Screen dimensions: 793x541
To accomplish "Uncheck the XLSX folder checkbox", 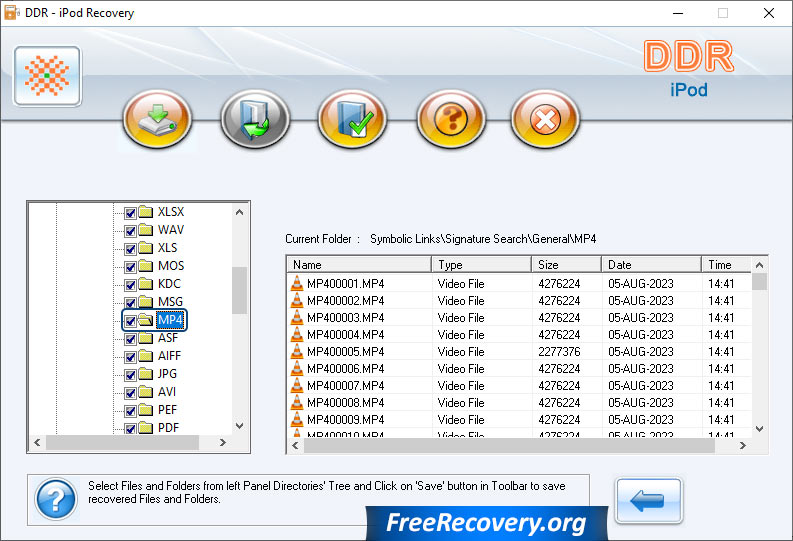I will (x=130, y=213).
